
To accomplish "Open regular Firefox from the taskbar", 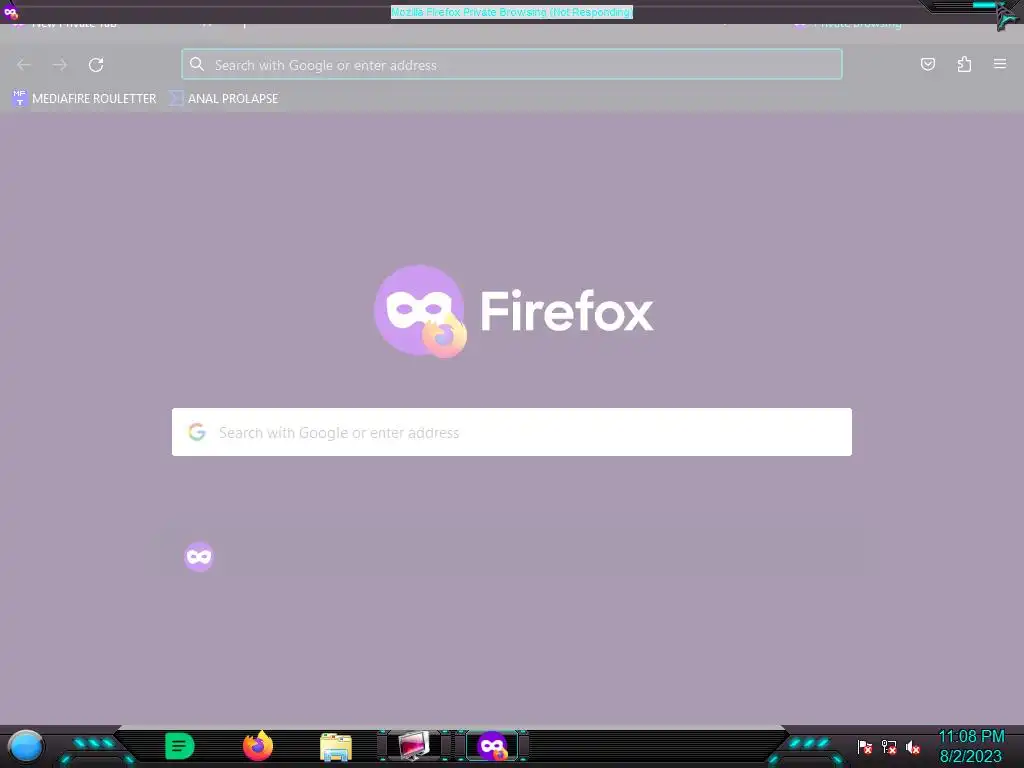I will 258,746.
